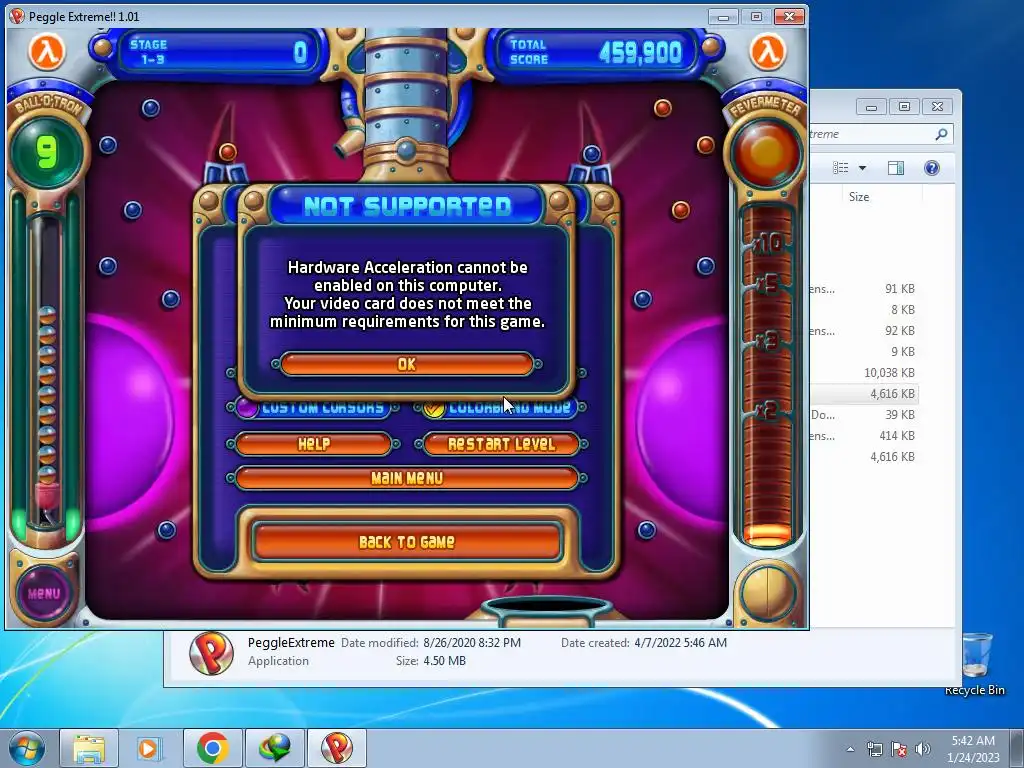Click the Ball-O-Tron ball counter showing 9
The image size is (1024, 768).
(46, 153)
